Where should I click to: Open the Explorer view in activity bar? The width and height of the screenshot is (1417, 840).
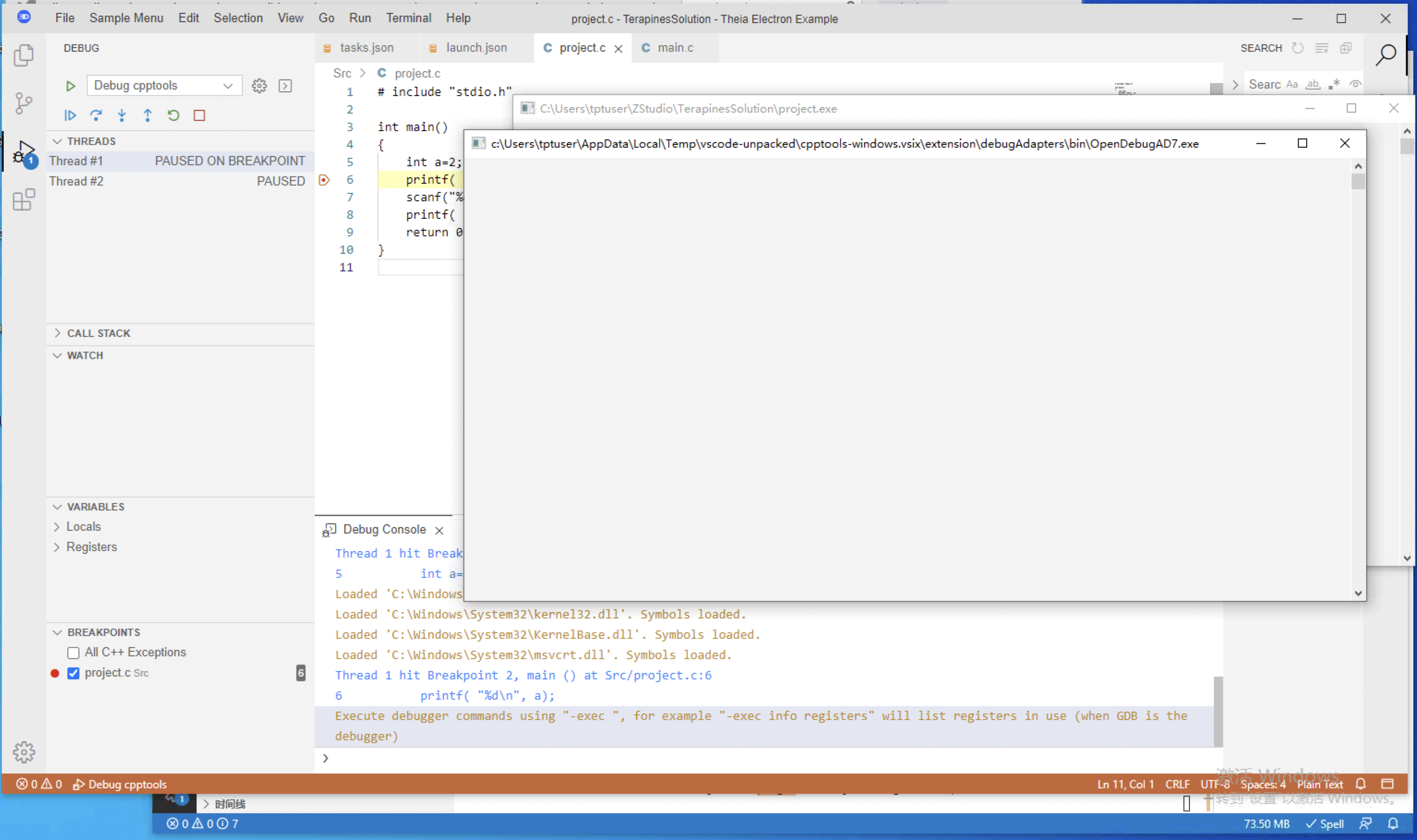pyautogui.click(x=24, y=55)
